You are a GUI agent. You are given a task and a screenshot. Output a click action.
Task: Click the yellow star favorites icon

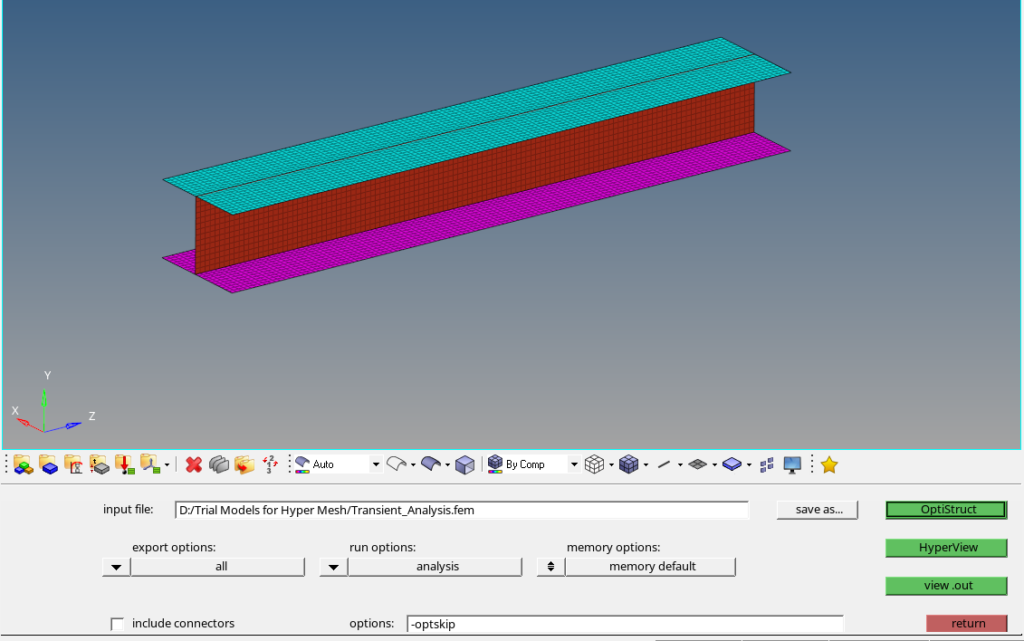(829, 465)
